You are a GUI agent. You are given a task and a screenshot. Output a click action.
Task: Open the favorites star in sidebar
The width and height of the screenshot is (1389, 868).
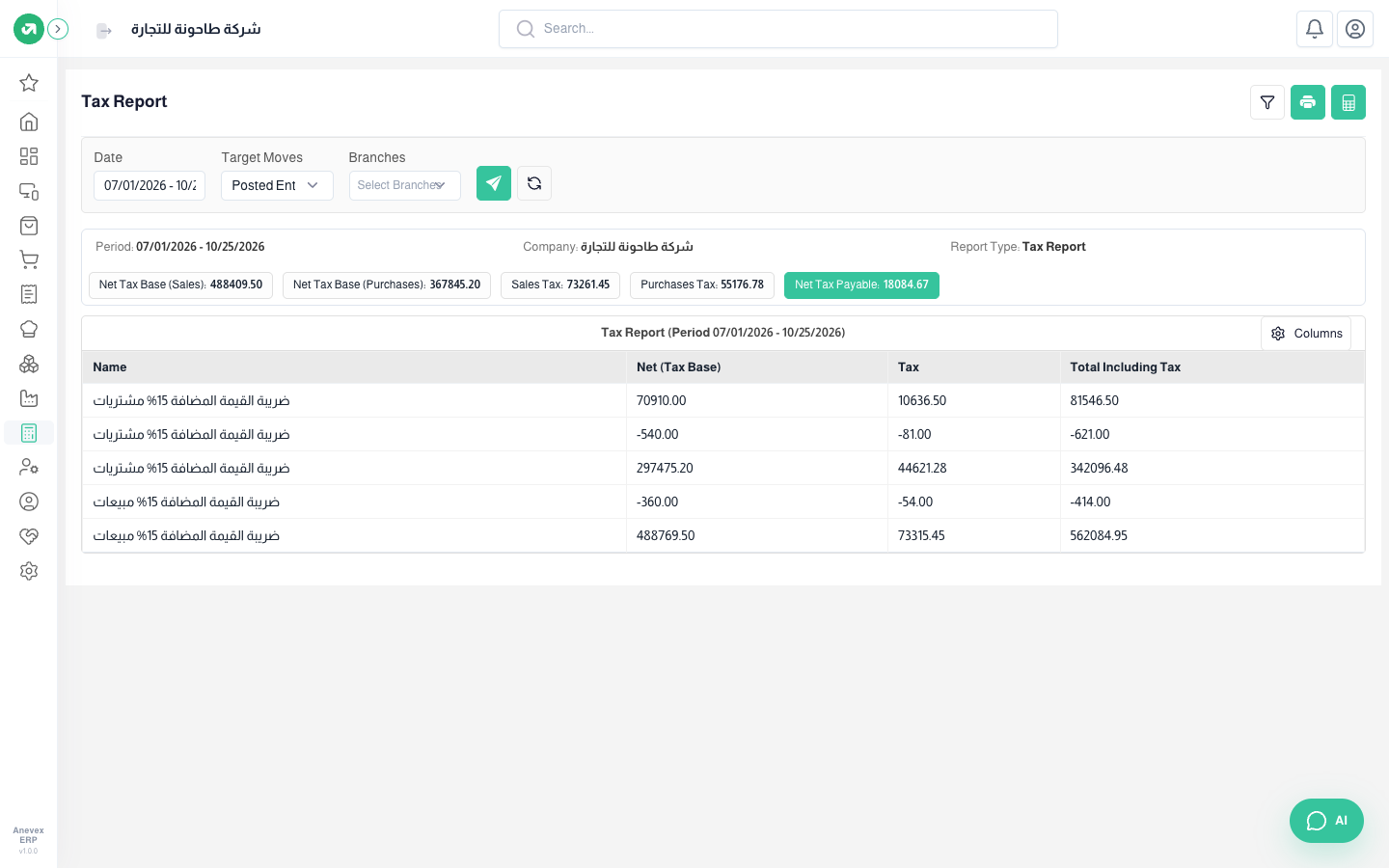29,83
